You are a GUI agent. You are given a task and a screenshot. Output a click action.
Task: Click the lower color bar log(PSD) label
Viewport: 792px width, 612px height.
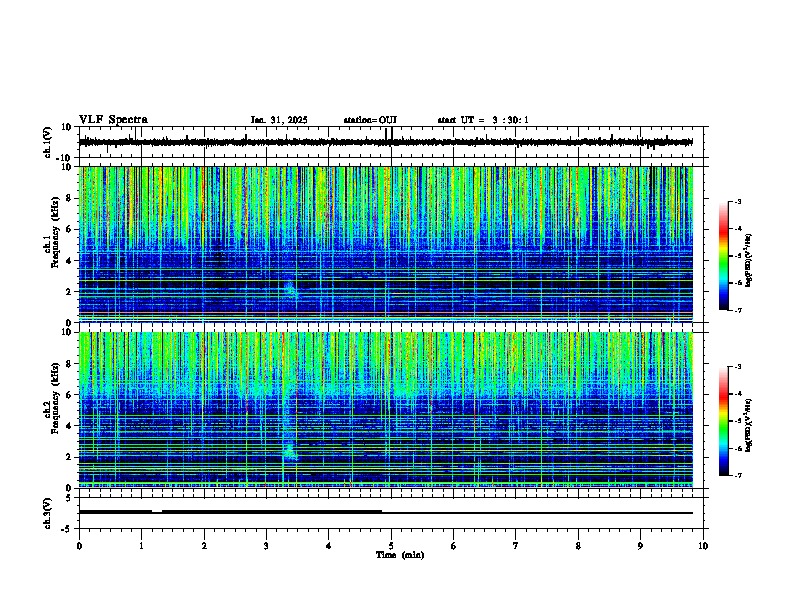749,425
